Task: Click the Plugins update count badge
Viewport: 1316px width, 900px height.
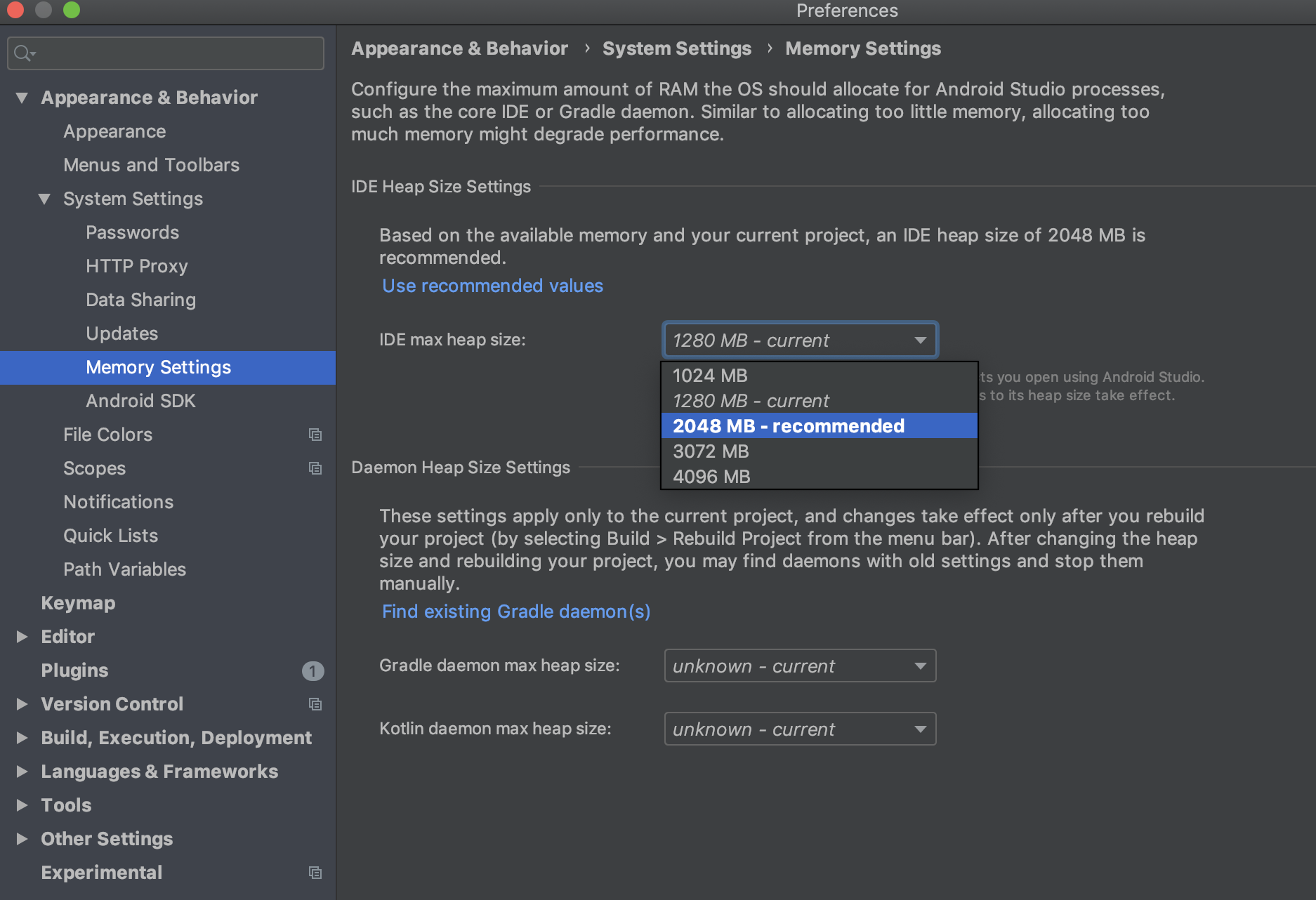Action: [313, 671]
